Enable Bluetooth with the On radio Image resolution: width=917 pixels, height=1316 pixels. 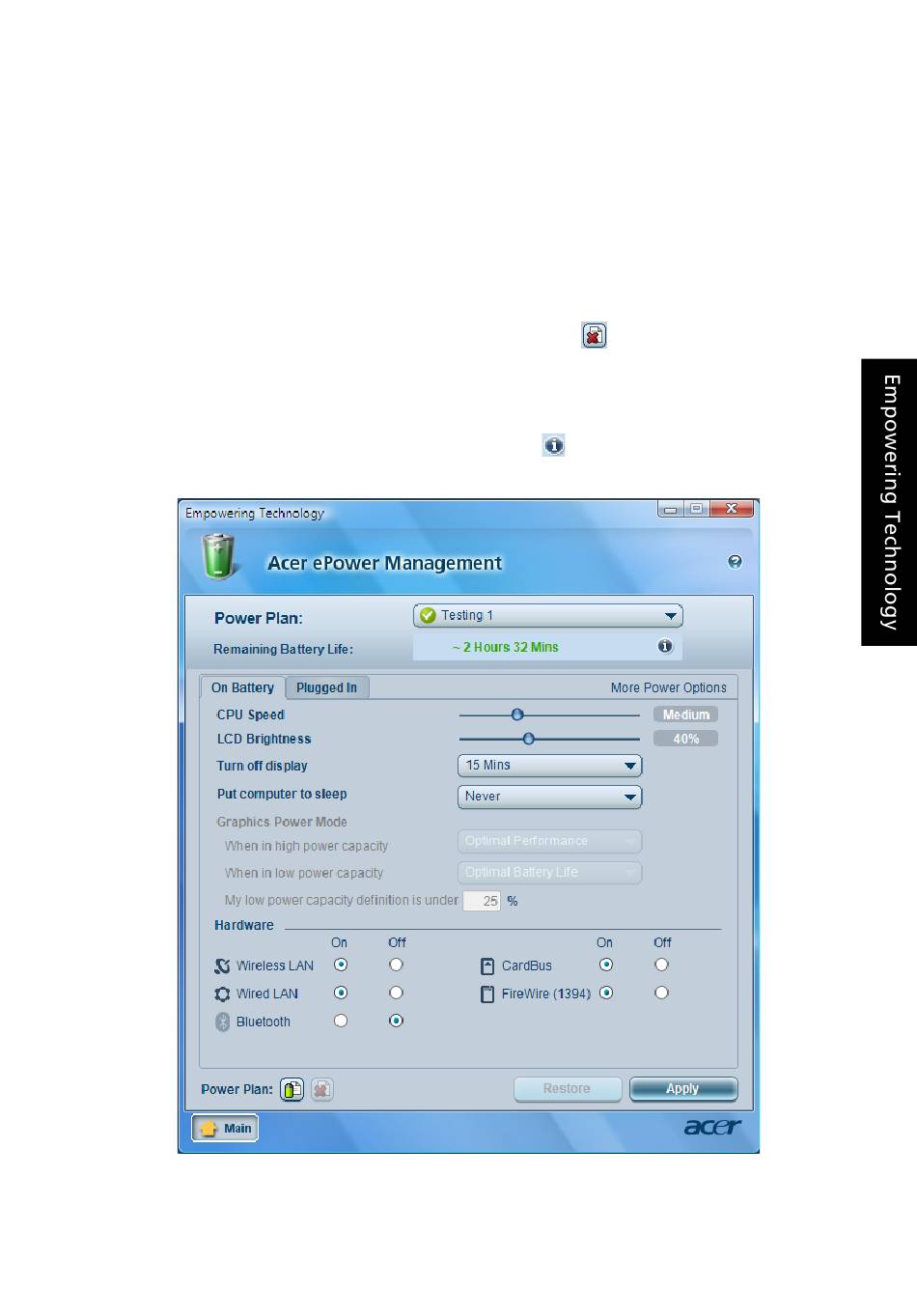pyautogui.click(x=341, y=1021)
